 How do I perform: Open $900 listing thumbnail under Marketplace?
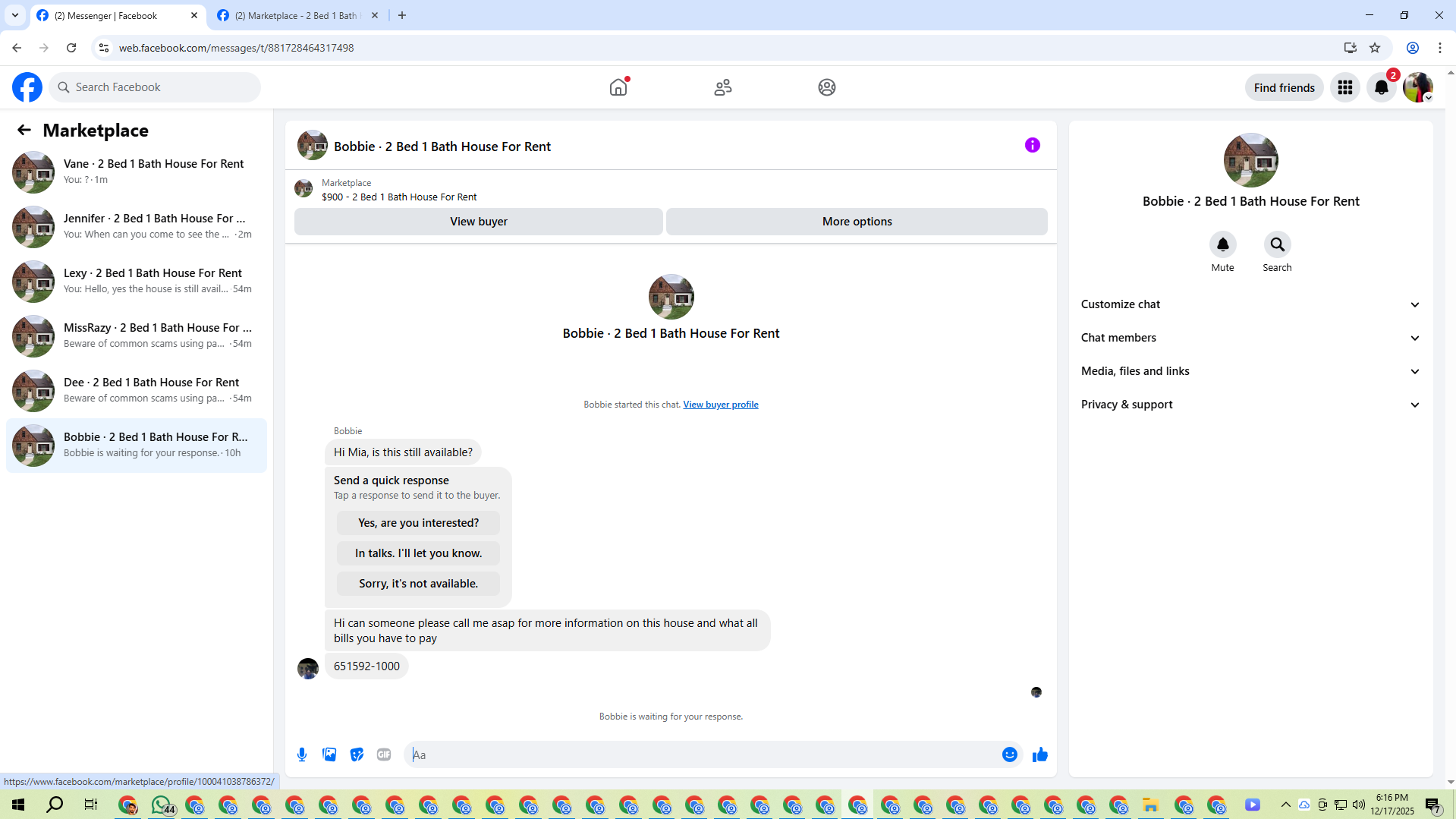tap(303, 188)
